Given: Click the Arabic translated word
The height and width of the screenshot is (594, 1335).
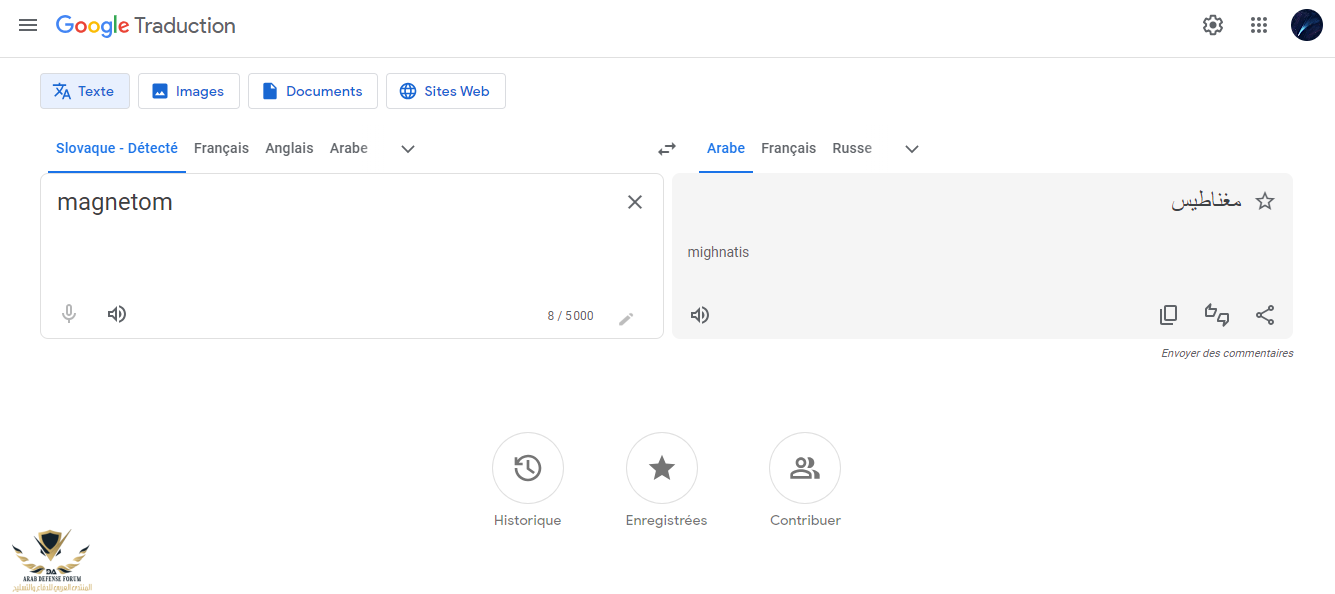Looking at the screenshot, I should coord(1207,201).
